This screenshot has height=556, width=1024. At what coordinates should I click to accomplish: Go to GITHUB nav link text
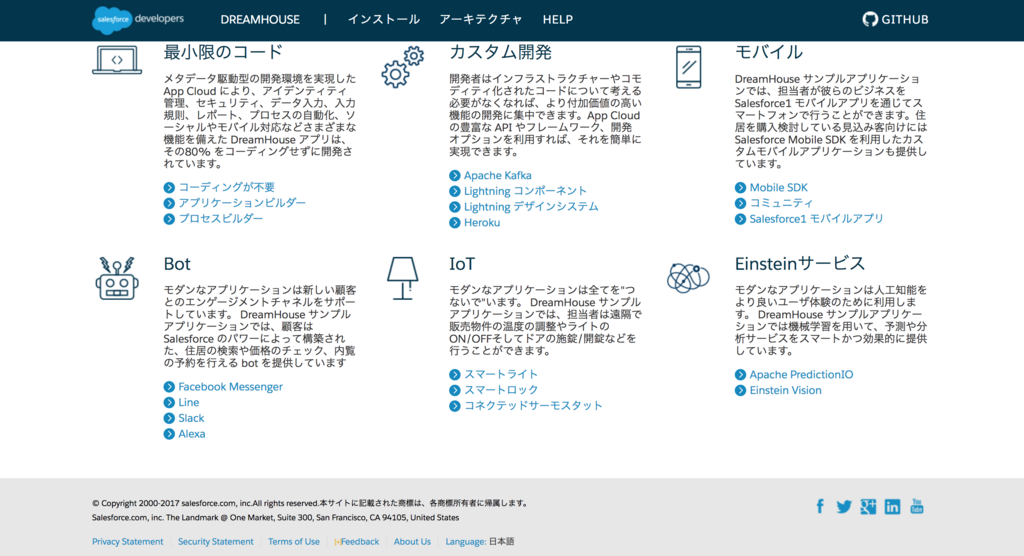[904, 20]
